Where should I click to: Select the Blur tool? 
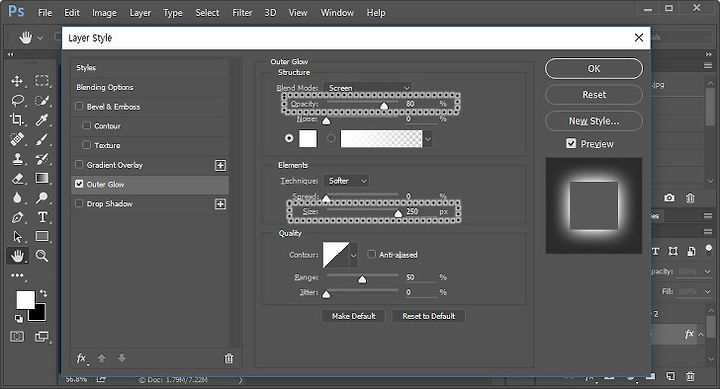tap(17, 197)
